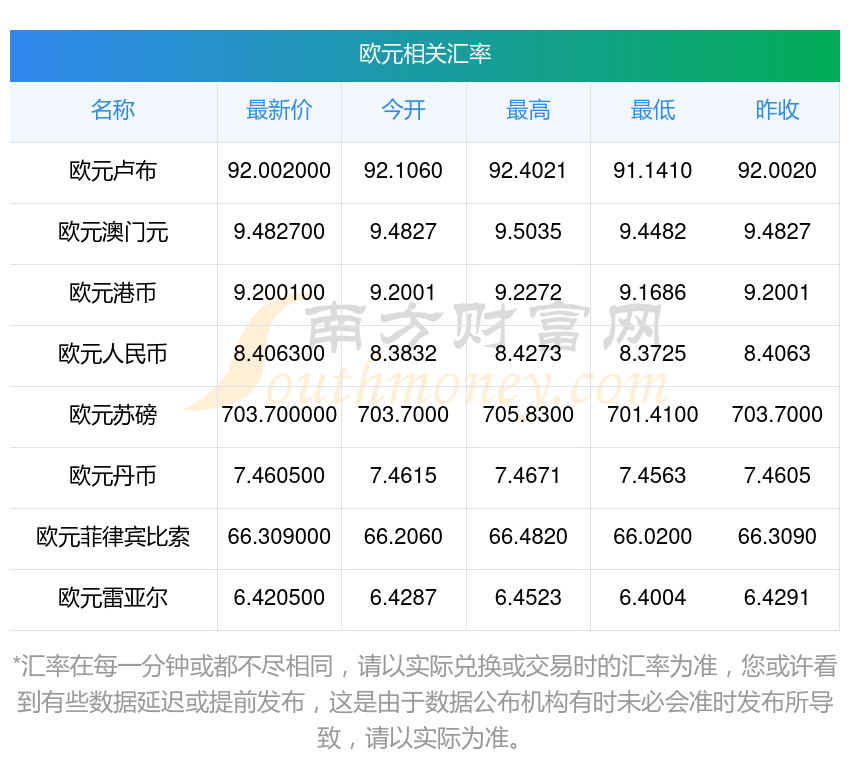Select the 最高 column header
The width and height of the screenshot is (850, 769).
coord(528,110)
